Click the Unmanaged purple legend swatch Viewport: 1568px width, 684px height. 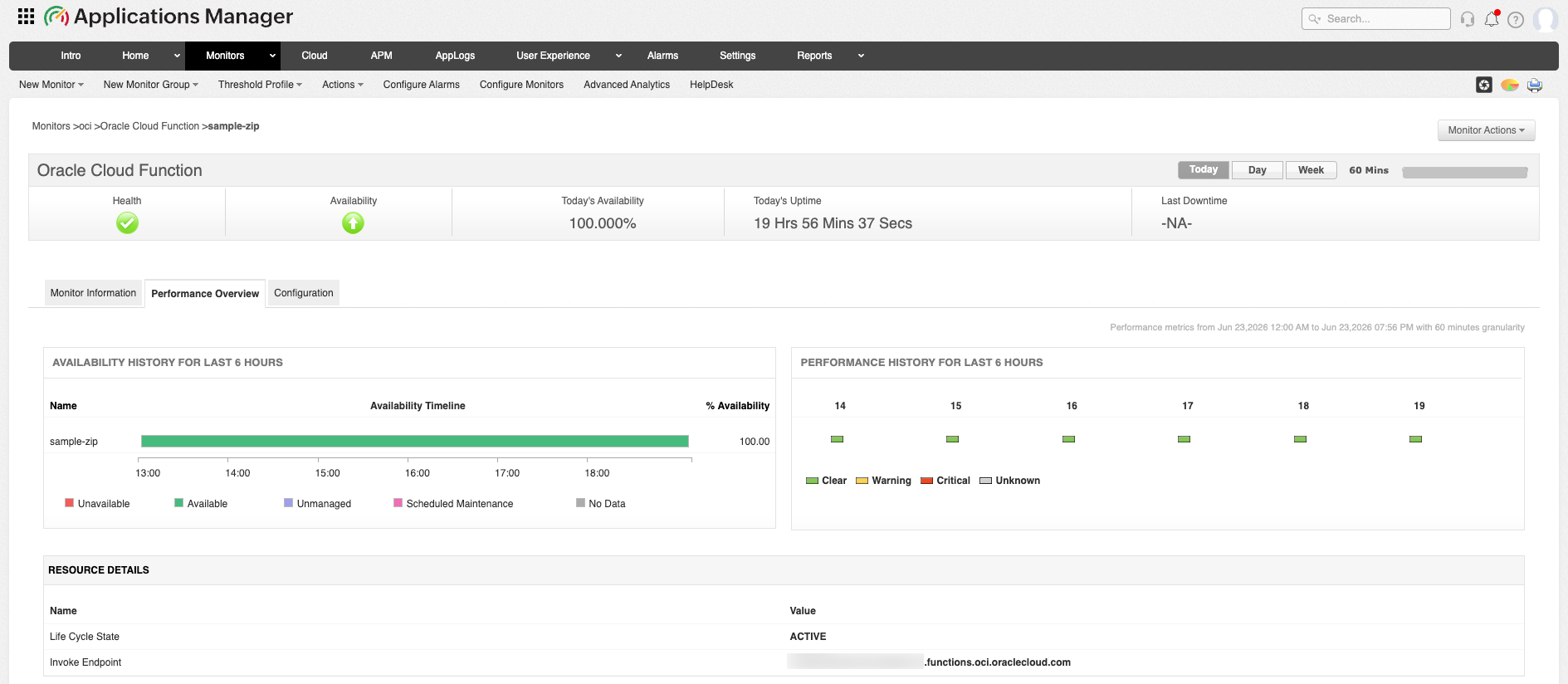coord(288,502)
